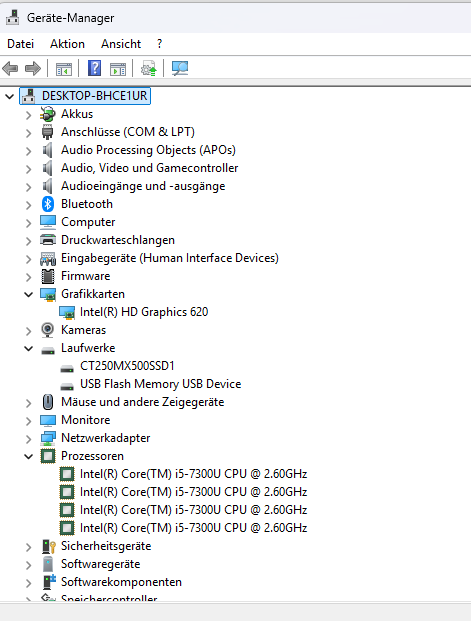This screenshot has height=621, width=471.
Task: Collapse the Grafikkarten category
Action: (x=29, y=294)
